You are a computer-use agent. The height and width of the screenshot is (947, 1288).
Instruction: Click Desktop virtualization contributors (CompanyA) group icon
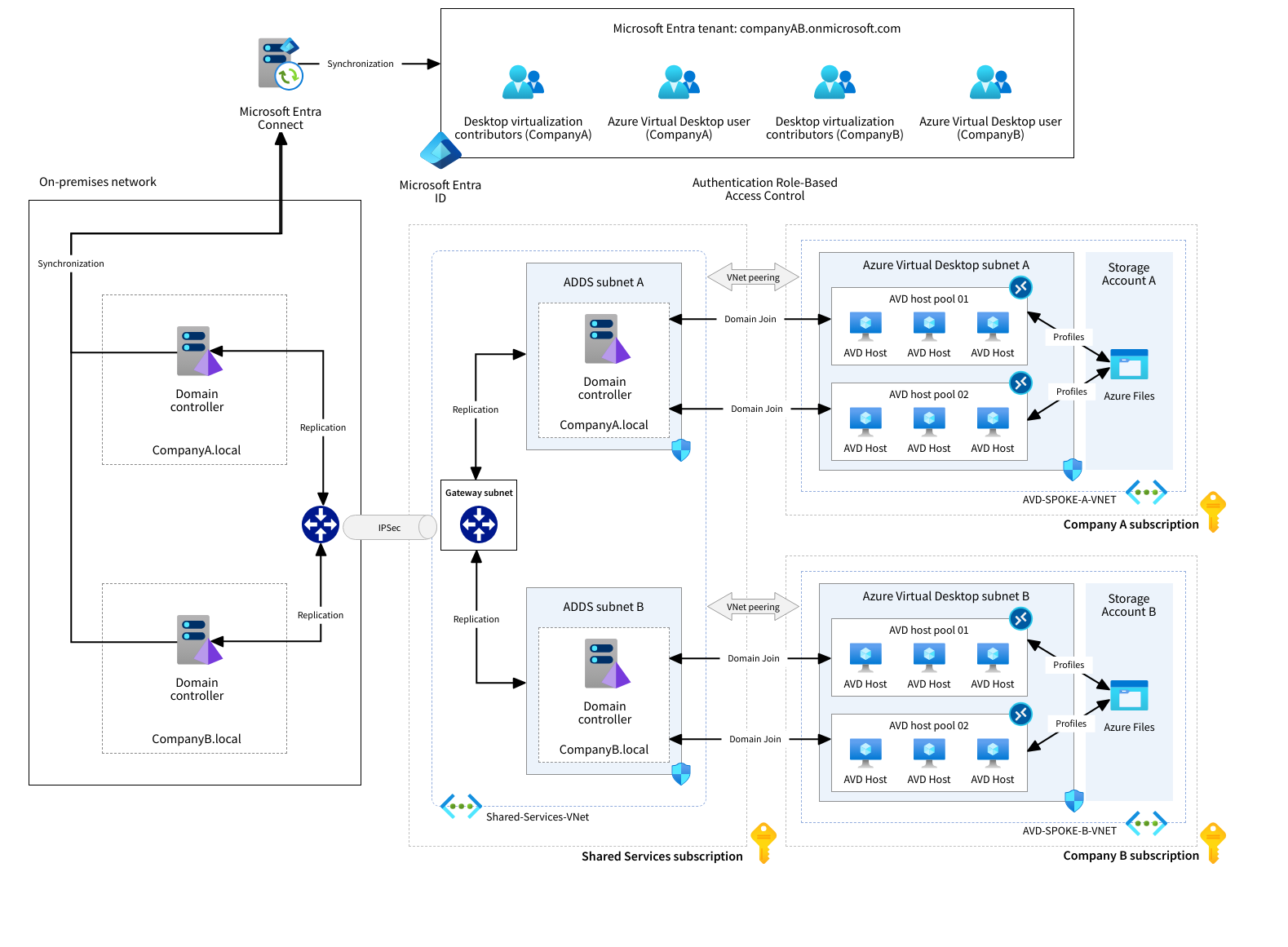click(523, 82)
